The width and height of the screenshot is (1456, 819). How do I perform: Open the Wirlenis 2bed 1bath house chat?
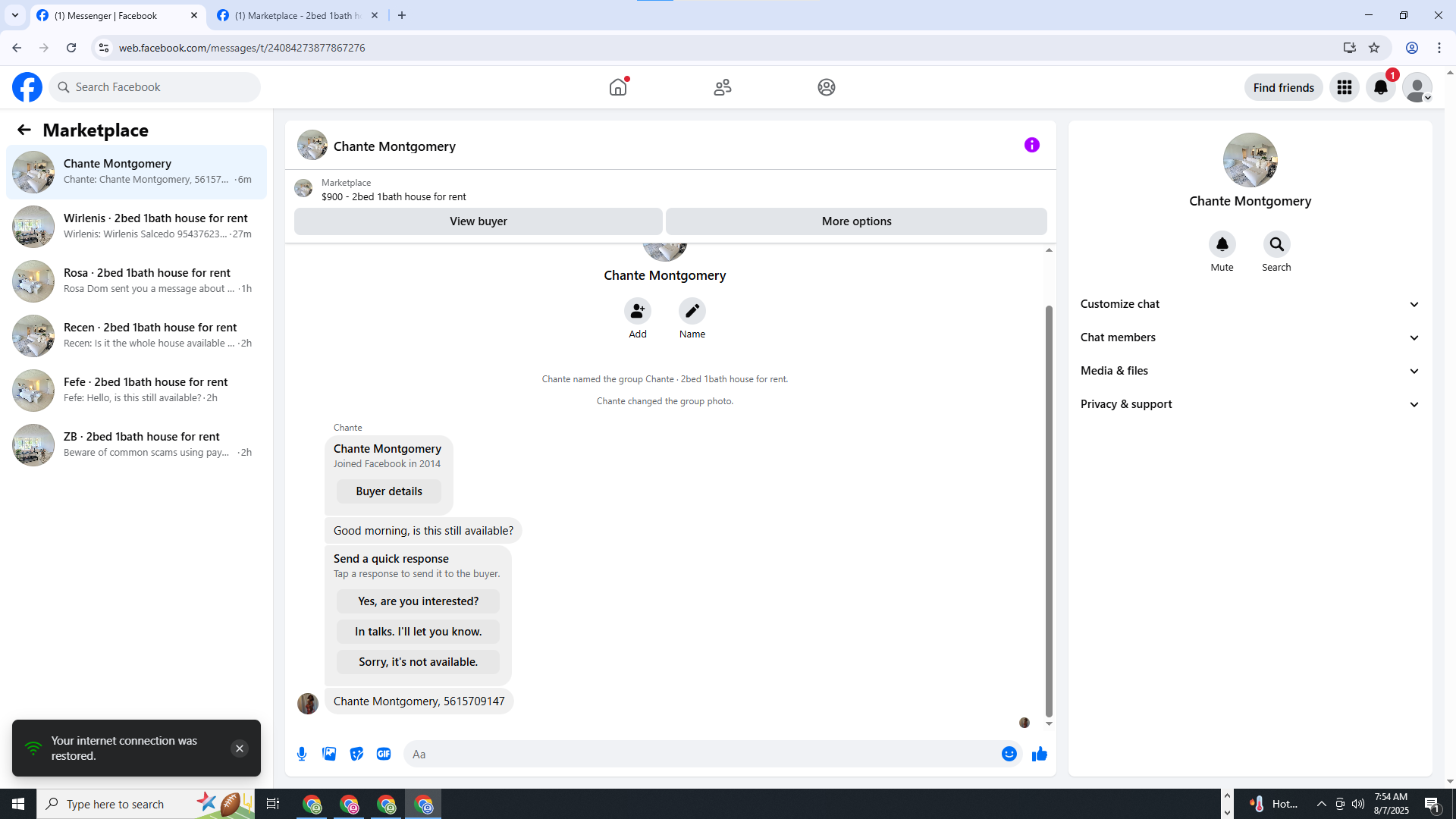pyautogui.click(x=136, y=227)
